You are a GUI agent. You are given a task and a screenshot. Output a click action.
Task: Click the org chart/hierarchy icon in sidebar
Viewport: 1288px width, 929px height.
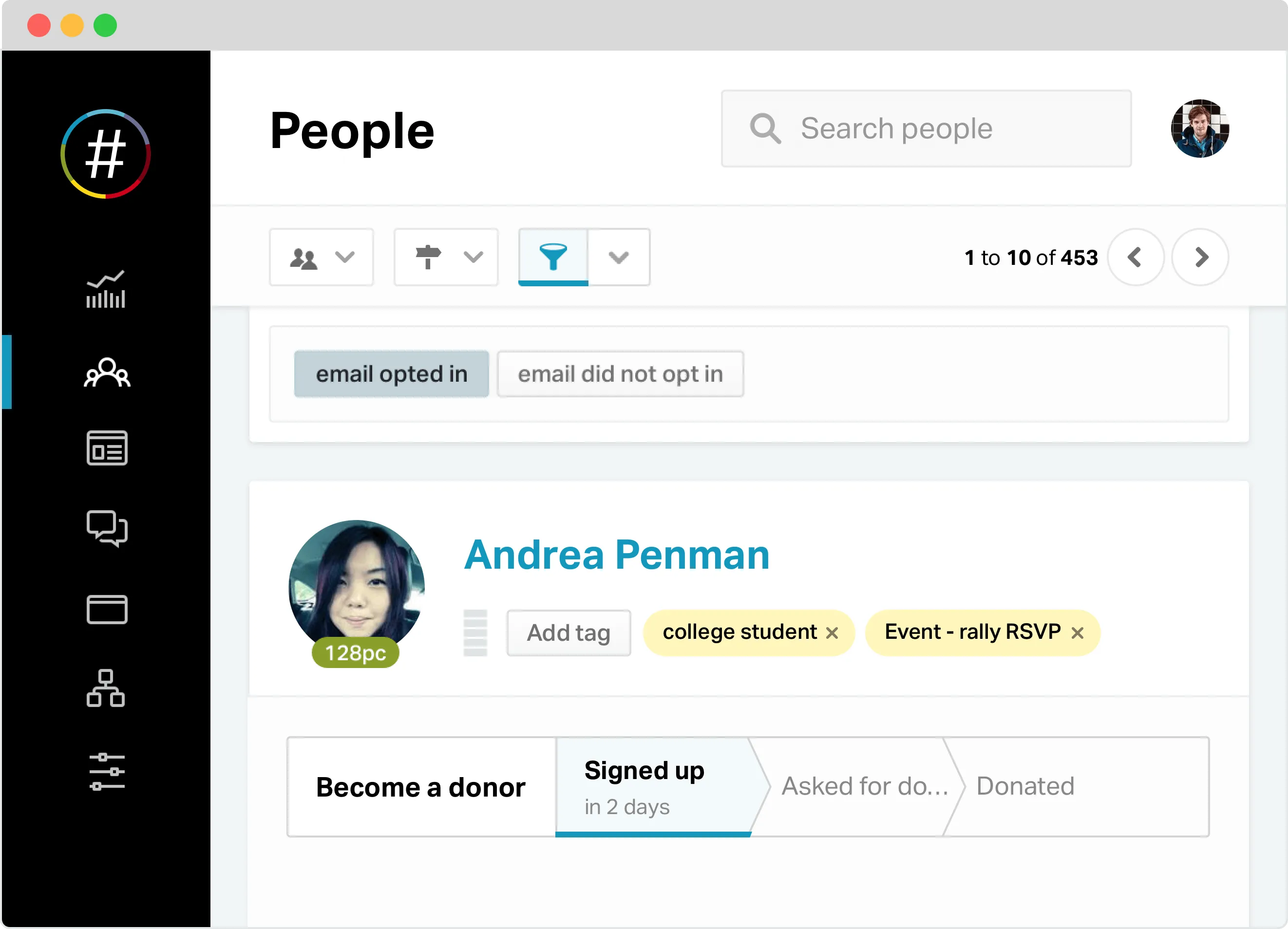[105, 690]
